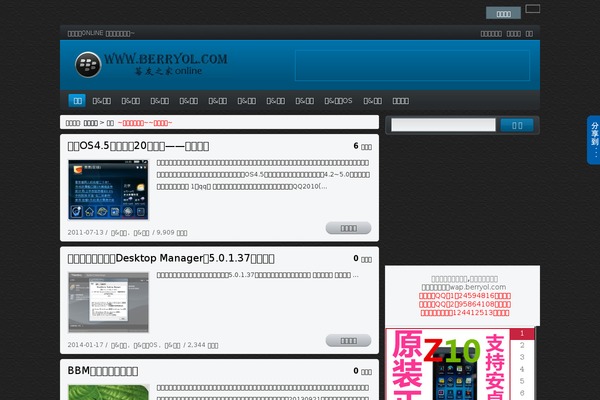
Task: Select slide number 2 in the ad carousel
Action: 522,345
